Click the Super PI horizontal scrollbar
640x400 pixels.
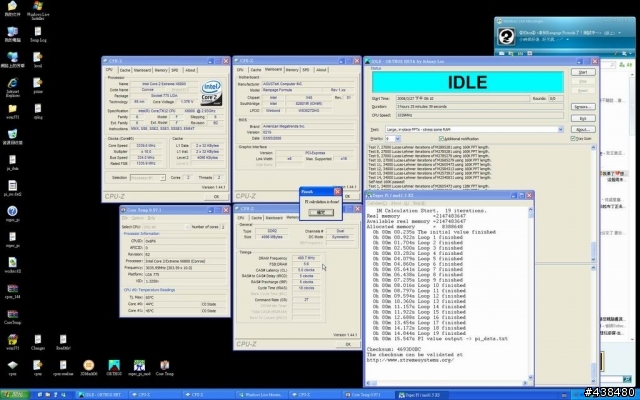point(447,383)
